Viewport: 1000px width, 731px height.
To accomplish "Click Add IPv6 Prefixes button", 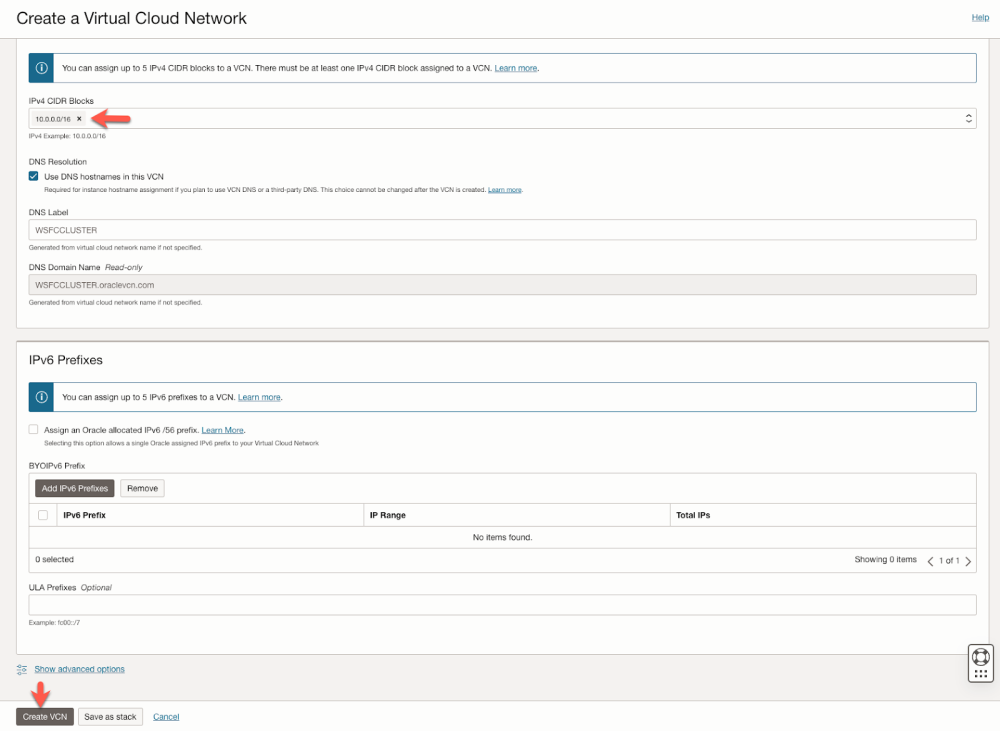I will (75, 488).
